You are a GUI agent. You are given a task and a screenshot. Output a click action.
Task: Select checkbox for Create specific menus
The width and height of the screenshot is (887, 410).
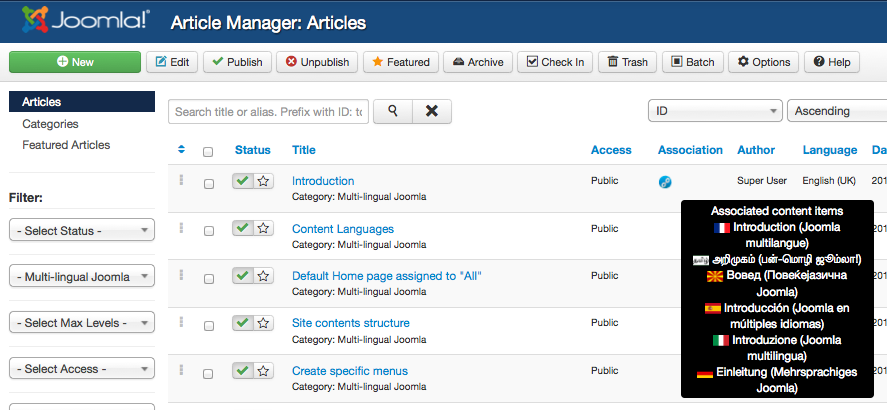click(x=208, y=373)
